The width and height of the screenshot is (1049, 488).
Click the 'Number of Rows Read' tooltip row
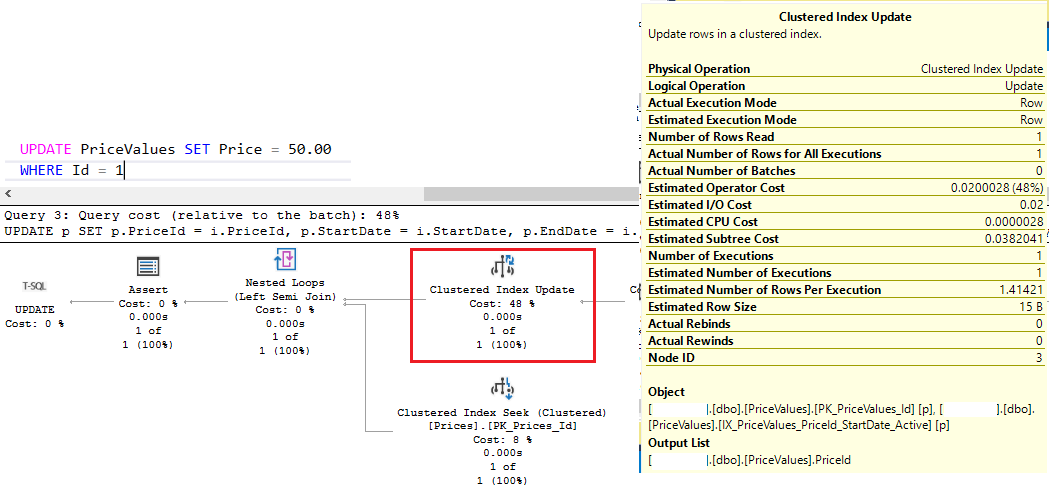click(845, 137)
